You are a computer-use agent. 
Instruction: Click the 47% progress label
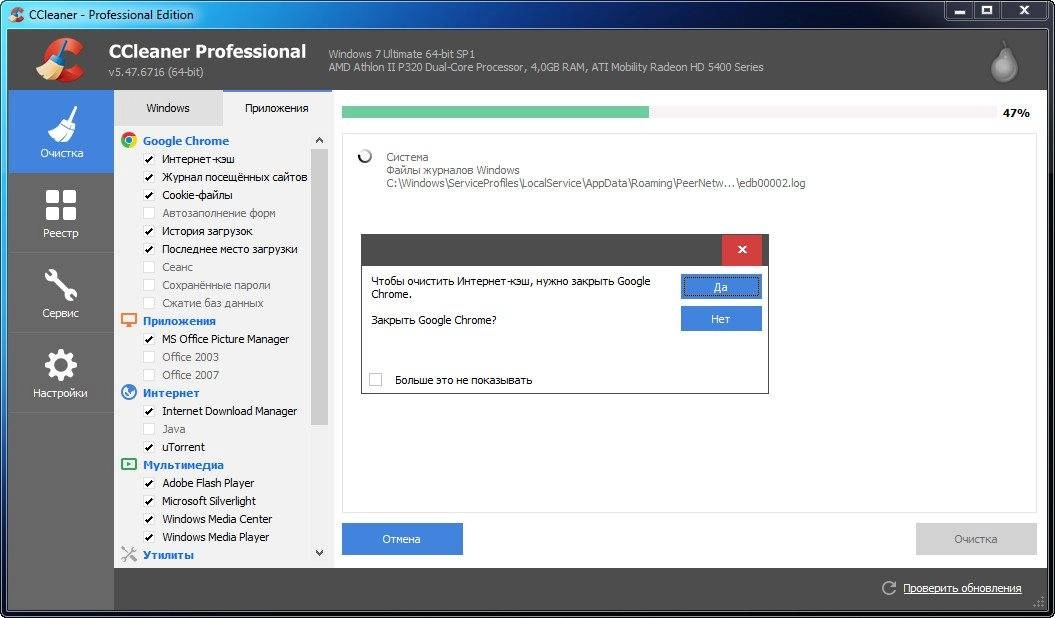point(1016,113)
